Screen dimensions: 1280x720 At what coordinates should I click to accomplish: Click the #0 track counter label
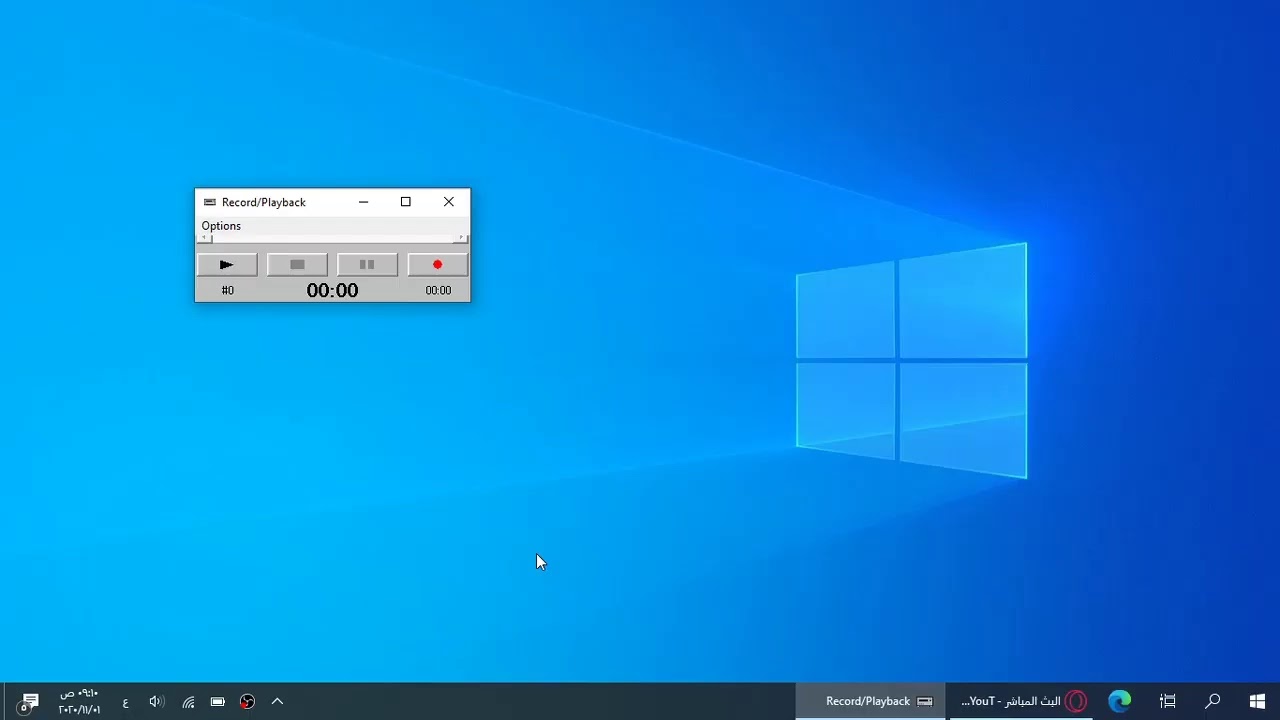228,290
